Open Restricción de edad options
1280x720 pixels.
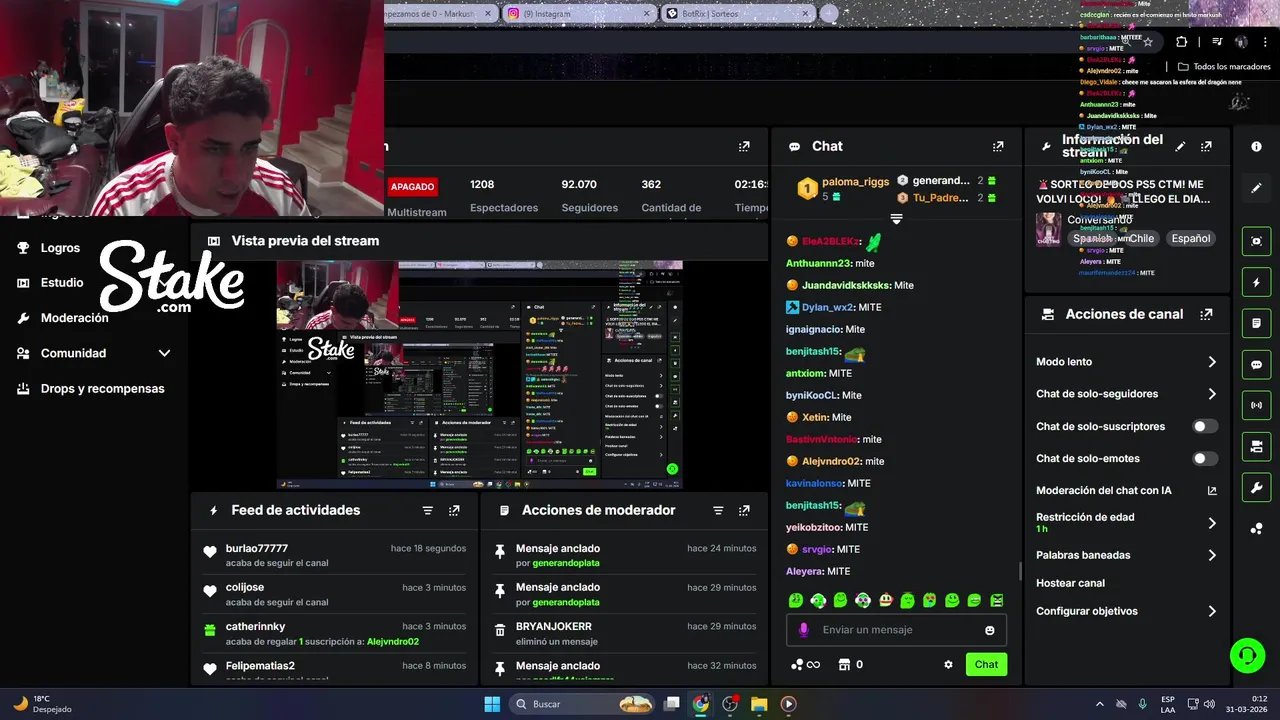[x=1126, y=522]
